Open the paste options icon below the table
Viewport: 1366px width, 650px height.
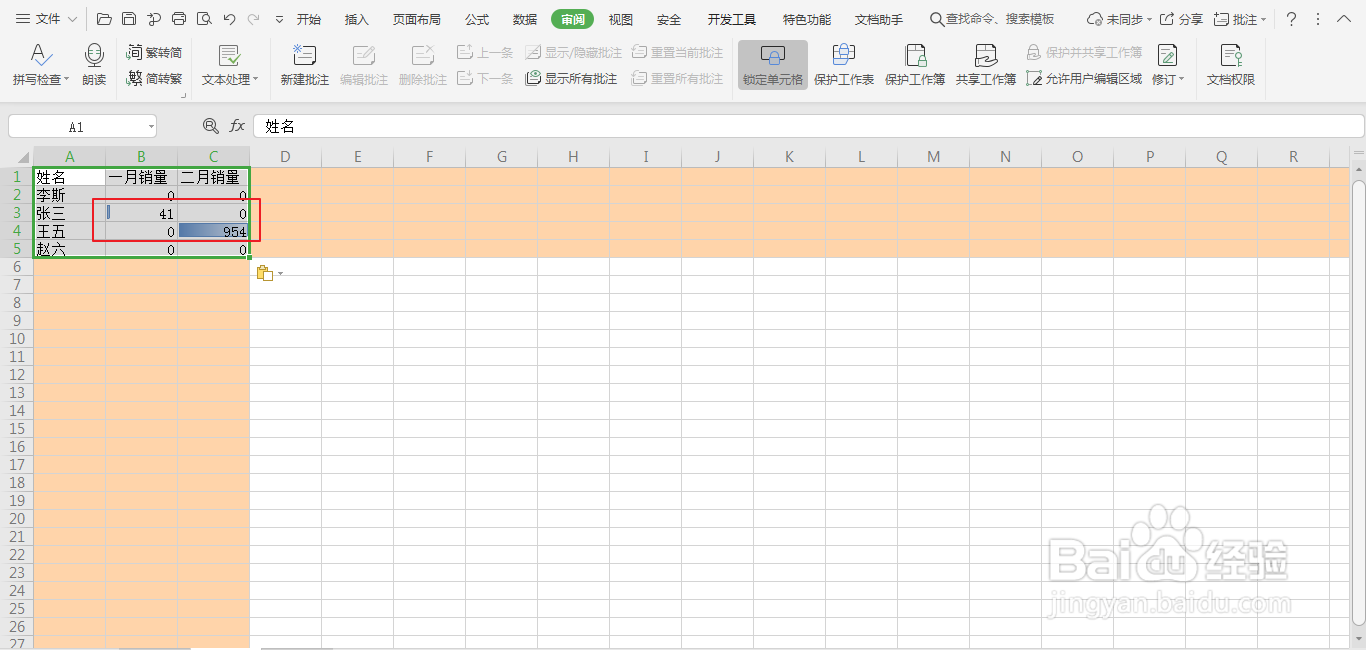click(x=268, y=273)
